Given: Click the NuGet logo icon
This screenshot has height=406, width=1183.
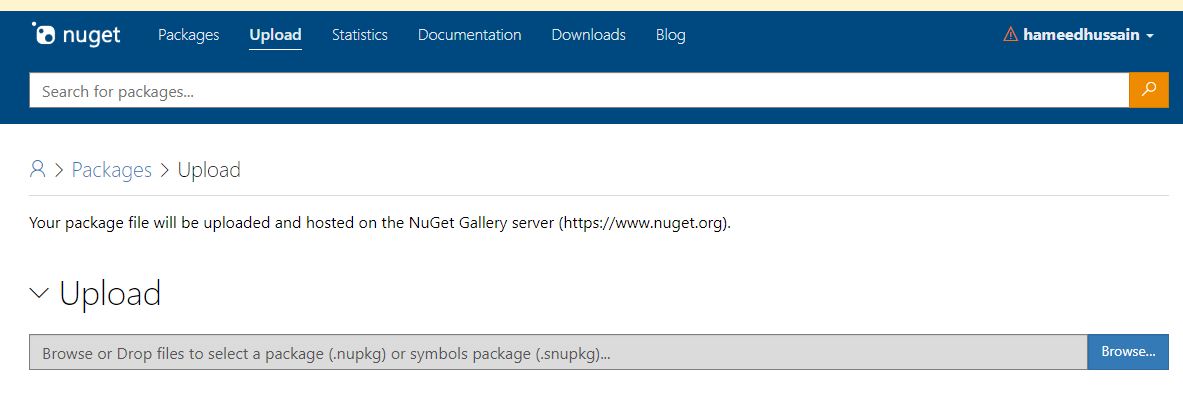Looking at the screenshot, I should (44, 34).
